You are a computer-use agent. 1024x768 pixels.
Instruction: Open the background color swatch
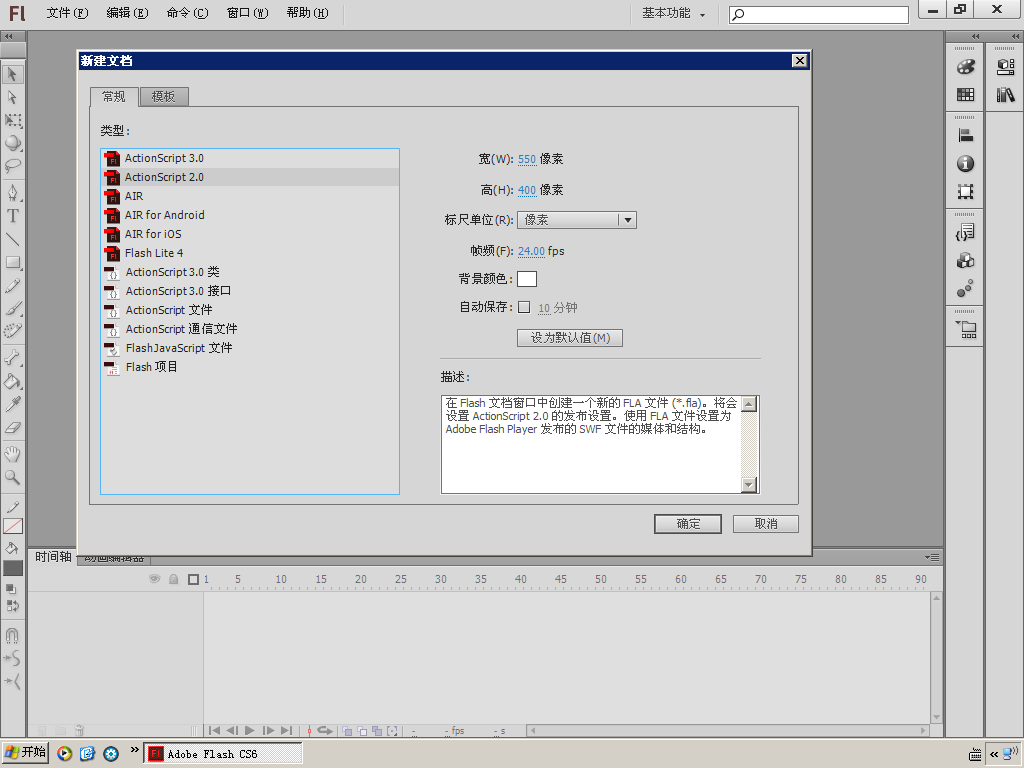coord(526,279)
